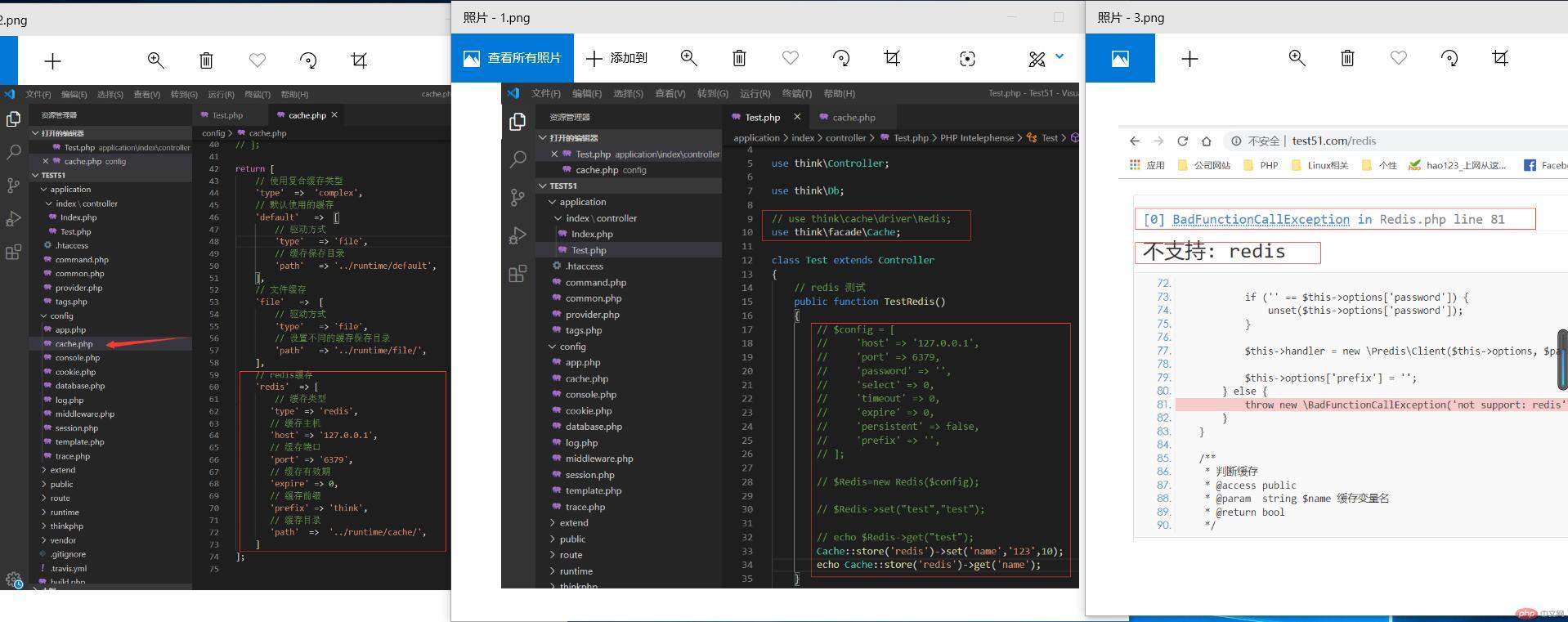Screen dimensions: 1568x622
Task: Select crop icon in 1.png Photos toolbar
Action: [892, 58]
